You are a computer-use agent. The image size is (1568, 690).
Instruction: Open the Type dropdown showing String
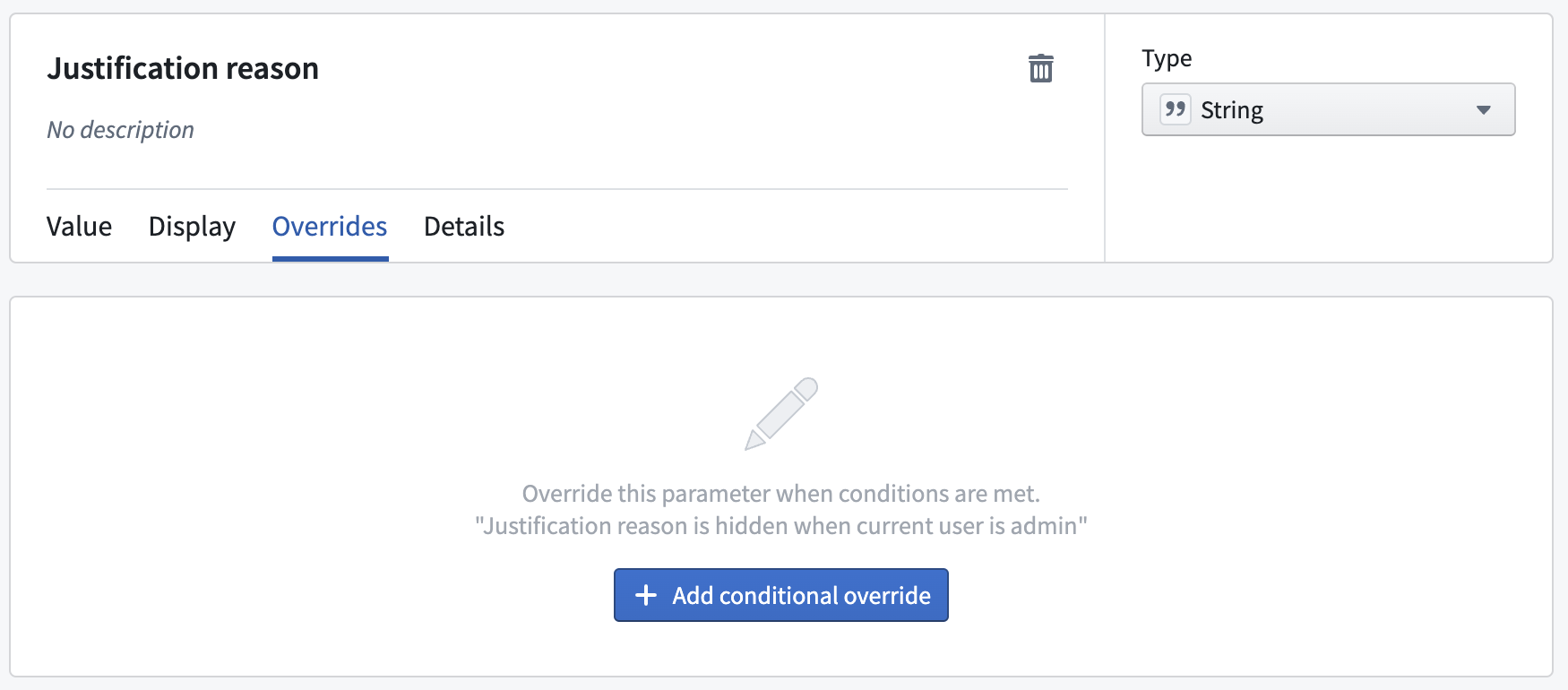coord(1328,109)
